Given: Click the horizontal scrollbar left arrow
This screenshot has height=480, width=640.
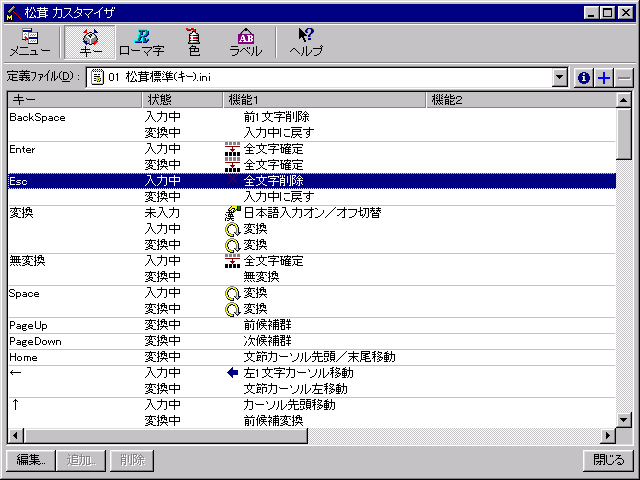Looking at the screenshot, I should [x=16, y=436].
